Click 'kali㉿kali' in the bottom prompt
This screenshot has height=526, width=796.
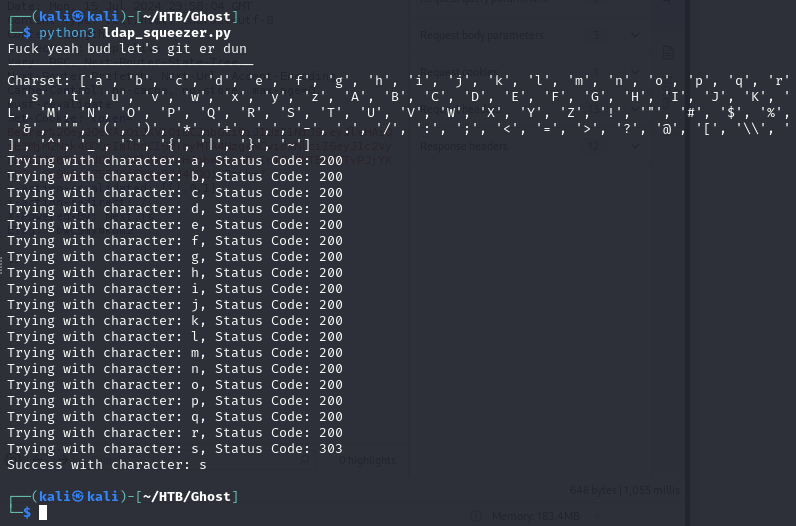pos(79,497)
